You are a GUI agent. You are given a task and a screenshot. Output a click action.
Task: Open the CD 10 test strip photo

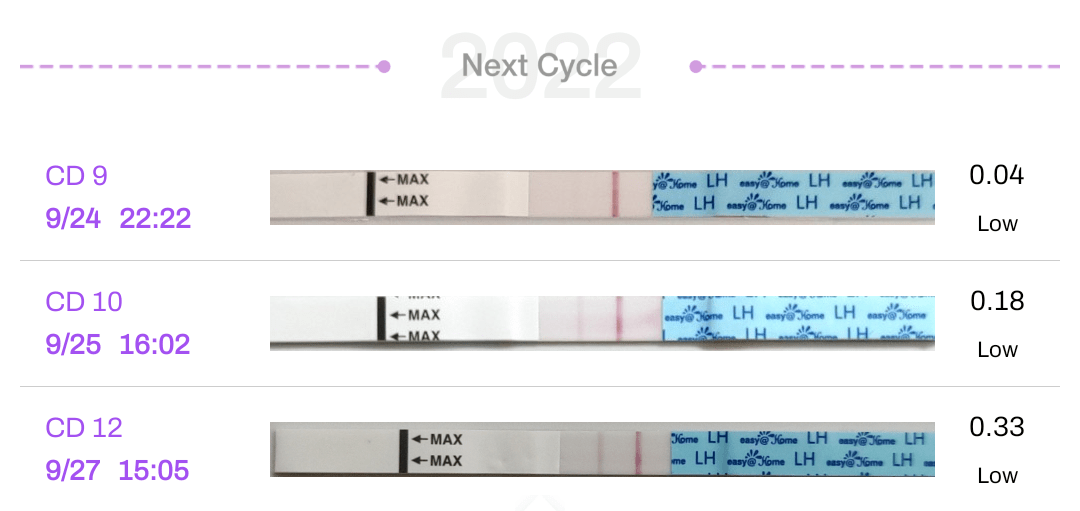(x=602, y=322)
